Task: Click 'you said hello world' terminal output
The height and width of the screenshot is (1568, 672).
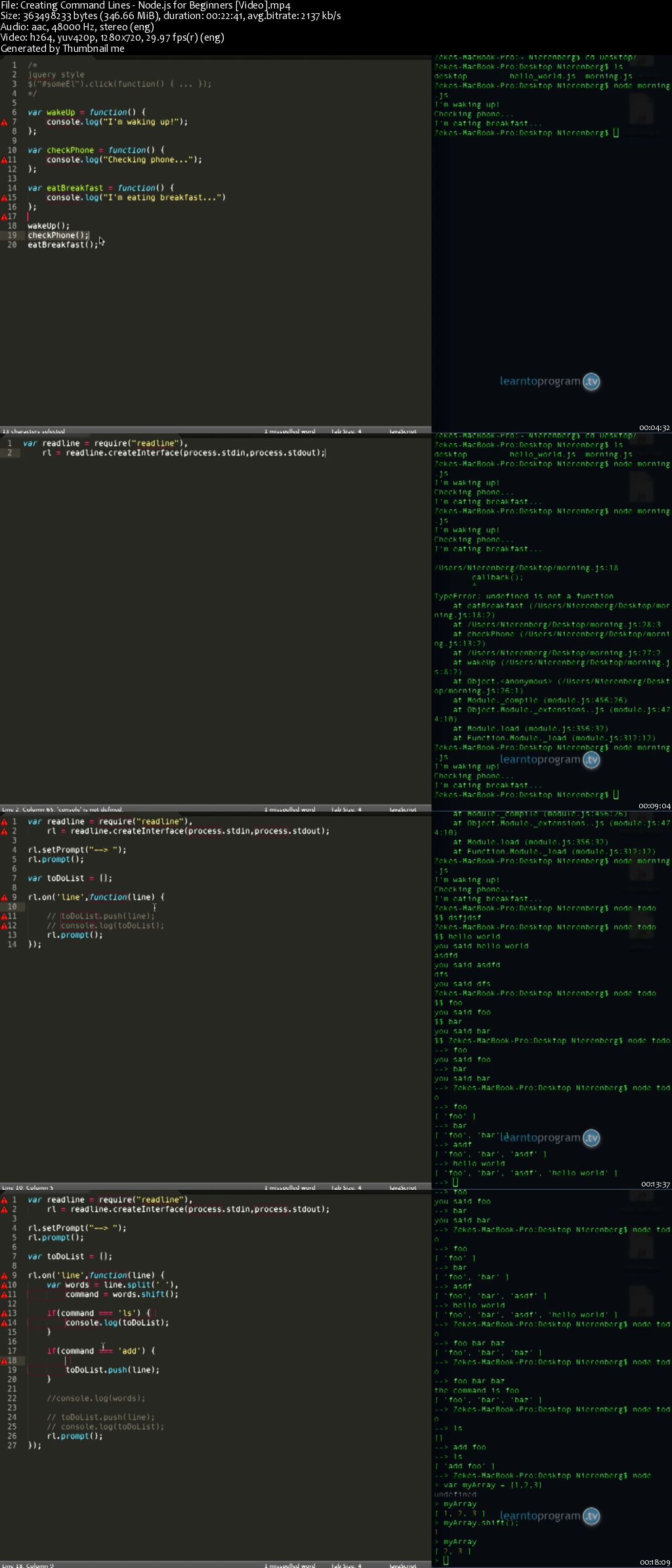Action: [481, 946]
